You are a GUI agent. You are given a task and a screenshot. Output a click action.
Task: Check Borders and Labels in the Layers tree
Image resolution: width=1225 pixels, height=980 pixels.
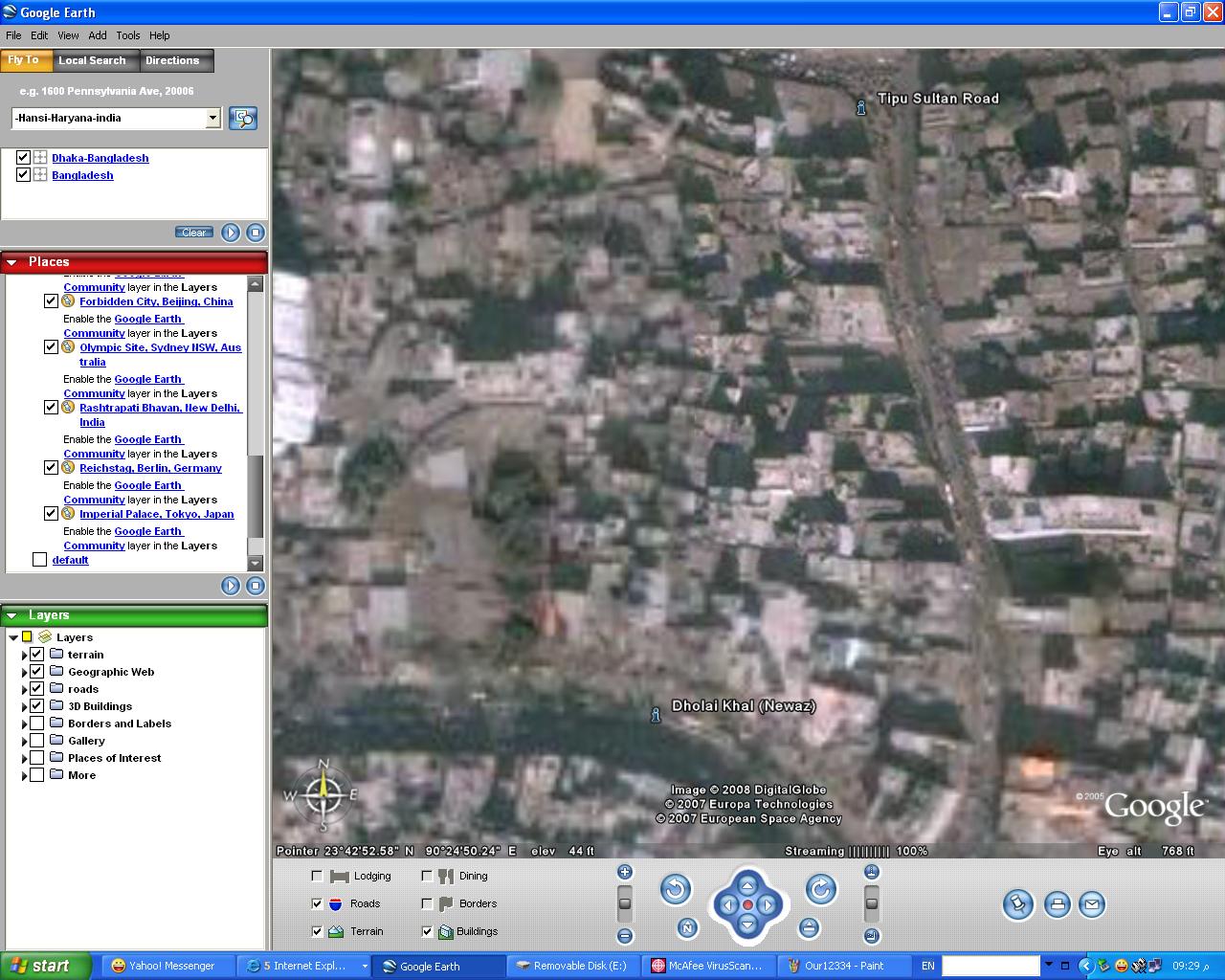(x=37, y=723)
